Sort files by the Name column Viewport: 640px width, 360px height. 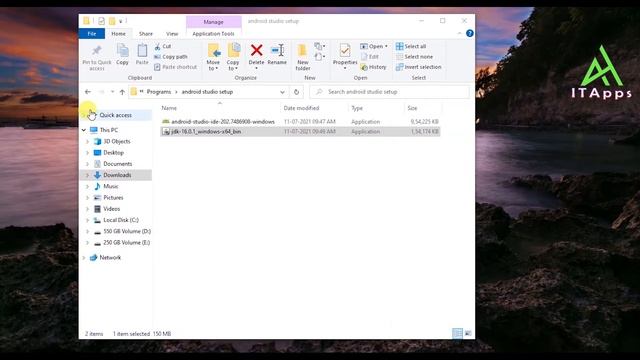(x=220, y=108)
